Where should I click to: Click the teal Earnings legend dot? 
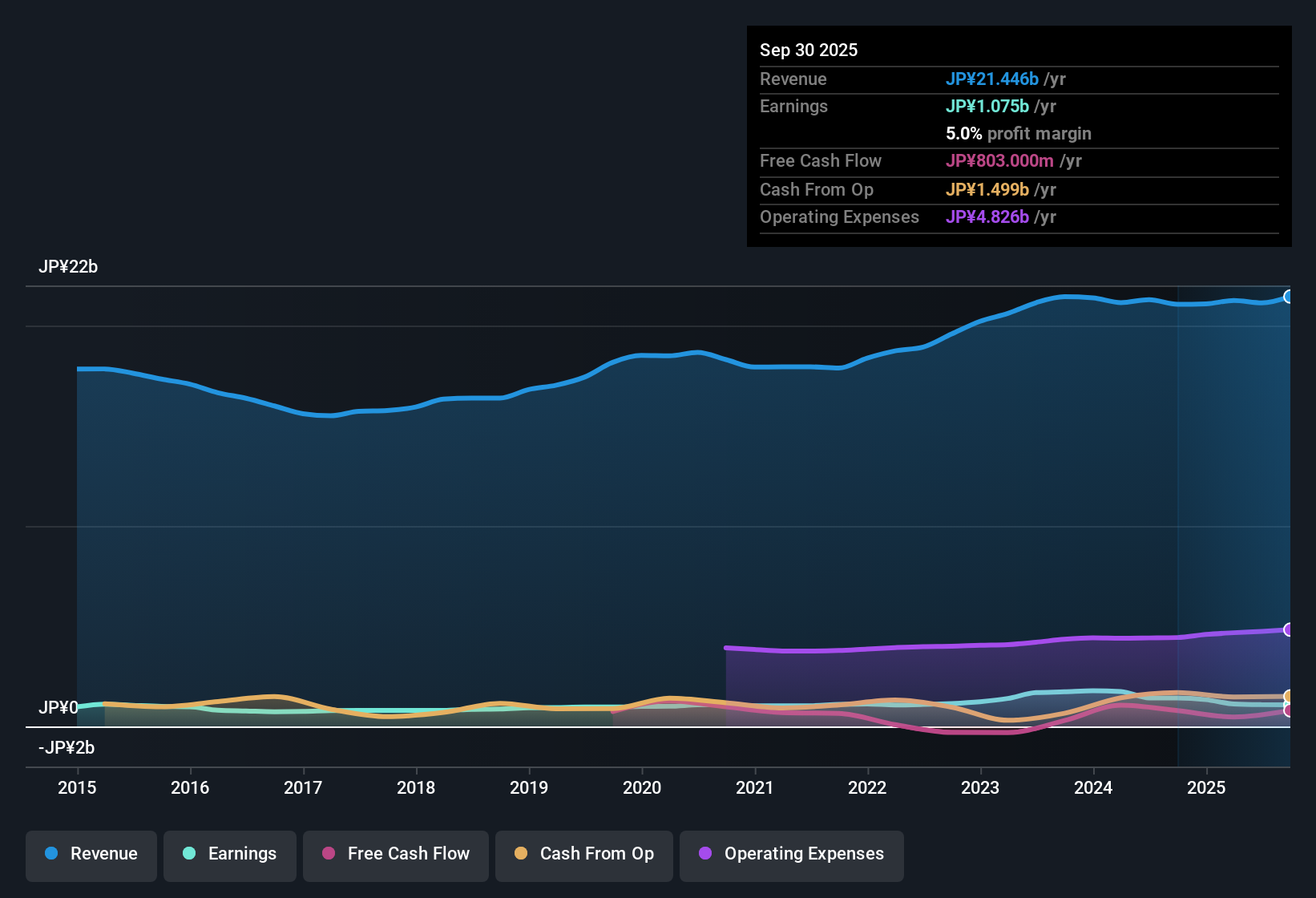(190, 854)
